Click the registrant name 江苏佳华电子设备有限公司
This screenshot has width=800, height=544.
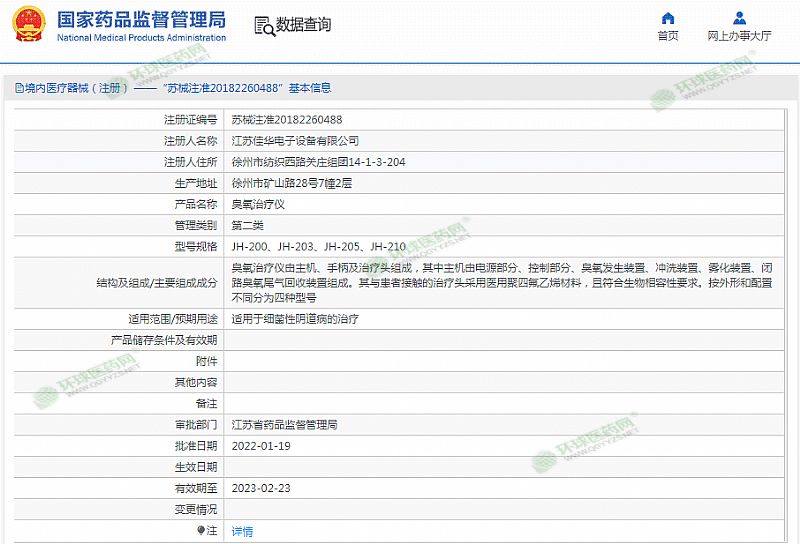(295, 141)
